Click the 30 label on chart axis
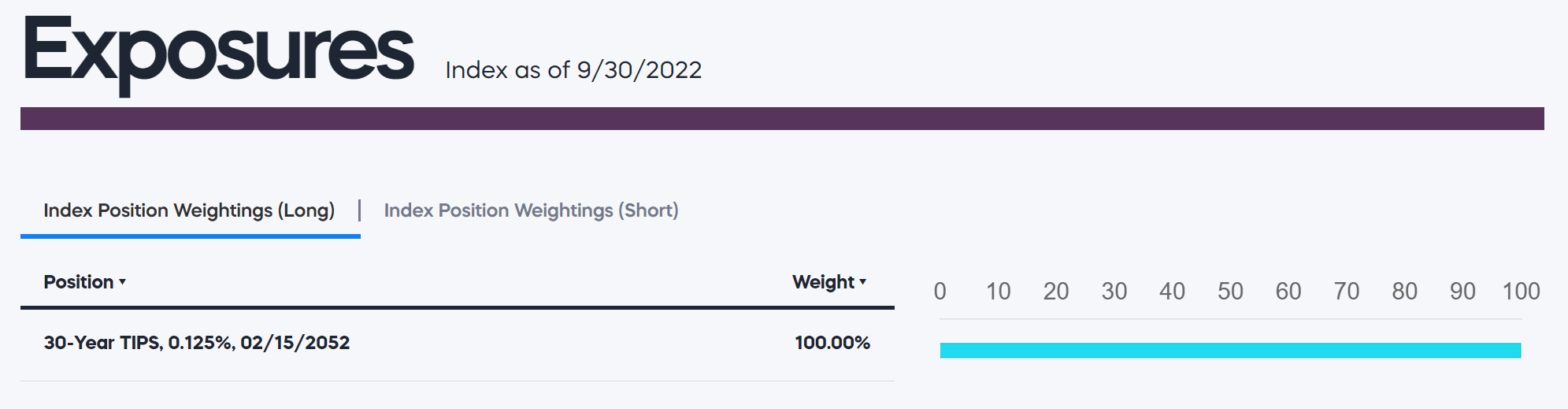Image resolution: width=1568 pixels, height=409 pixels. click(x=1114, y=292)
